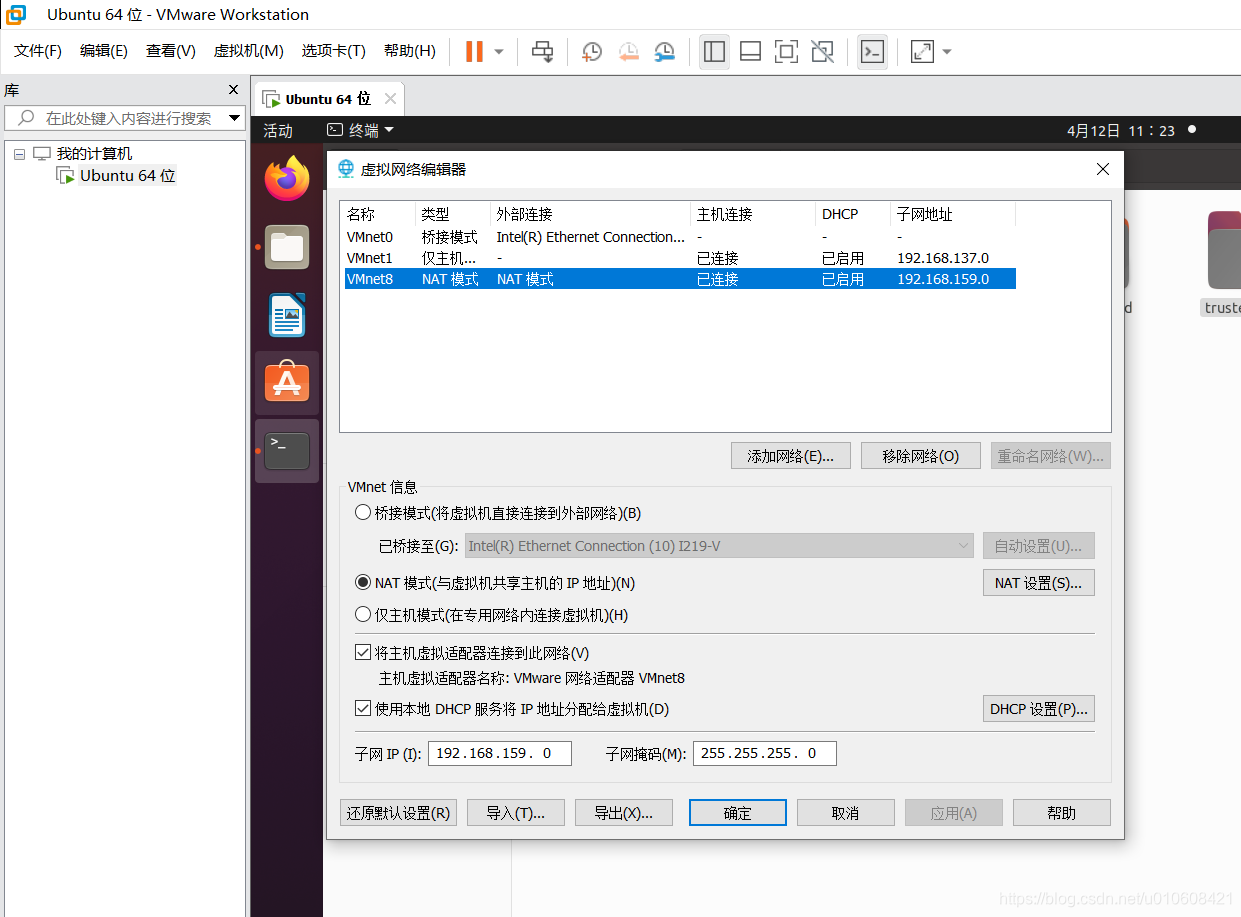The height and width of the screenshot is (917, 1241).
Task: Click the 名称 column header
Action: click(378, 214)
